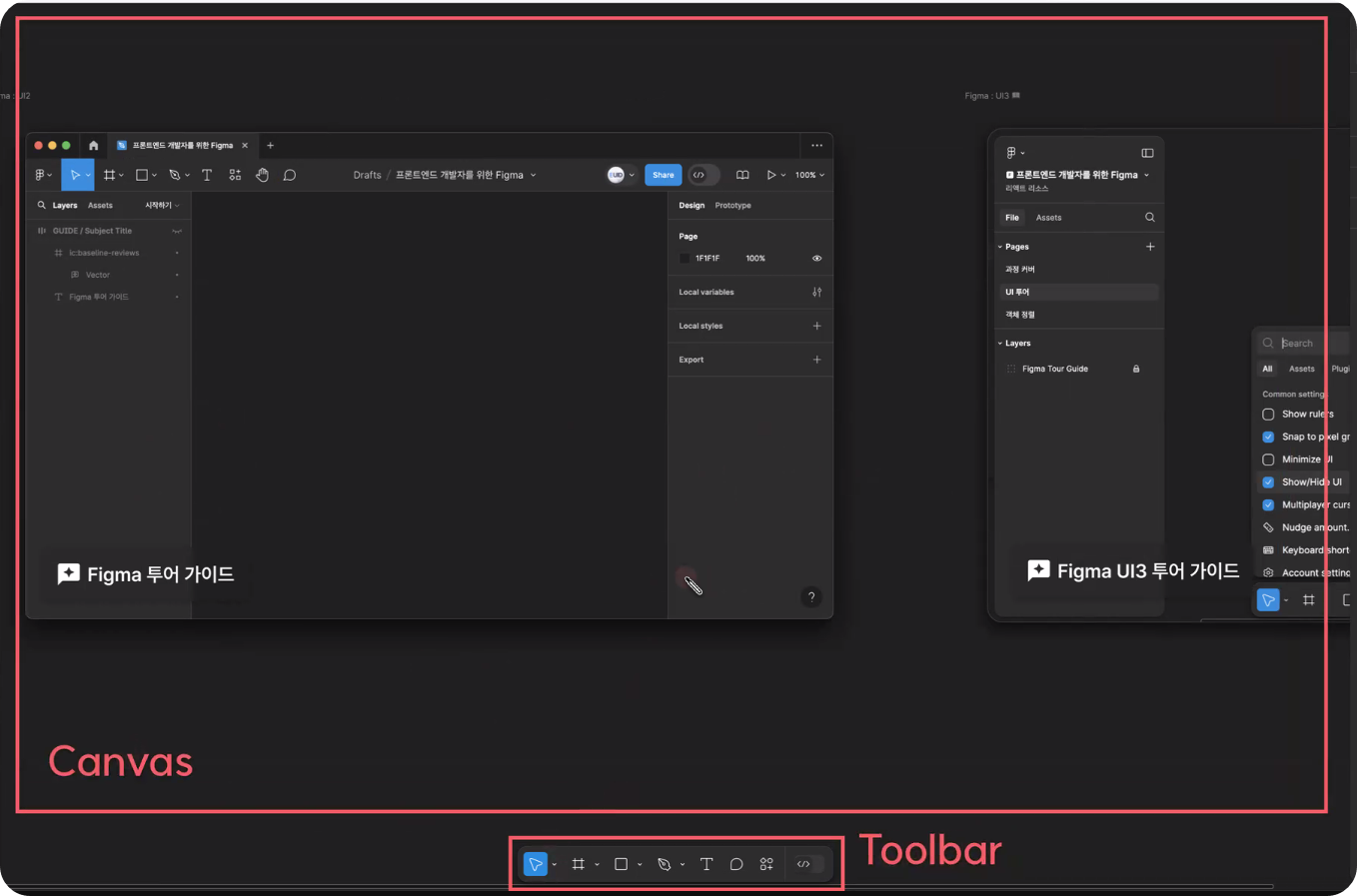Click layers search icon in UI2 window
Screen dimensions: 1357x896
coord(41,205)
